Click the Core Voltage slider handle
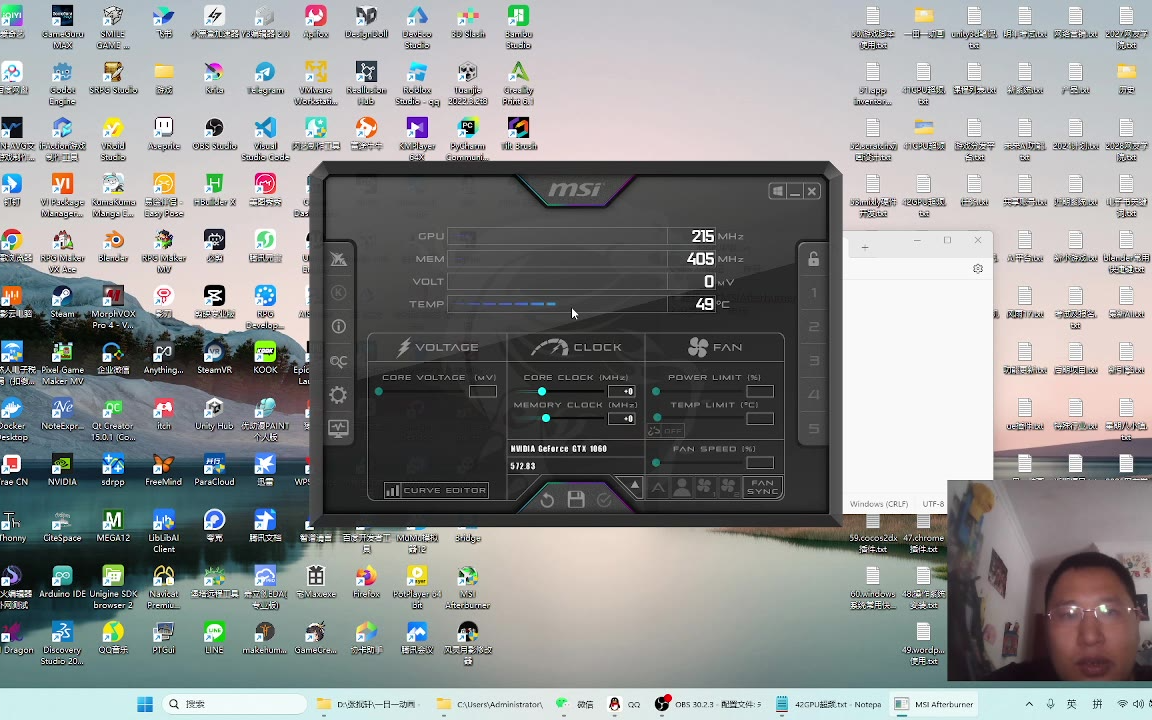 (x=378, y=392)
